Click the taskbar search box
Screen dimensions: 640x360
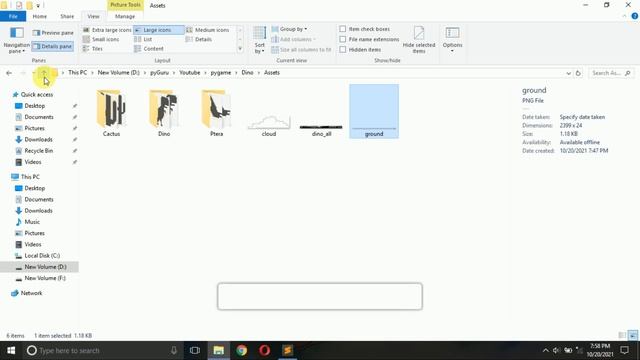102,351
